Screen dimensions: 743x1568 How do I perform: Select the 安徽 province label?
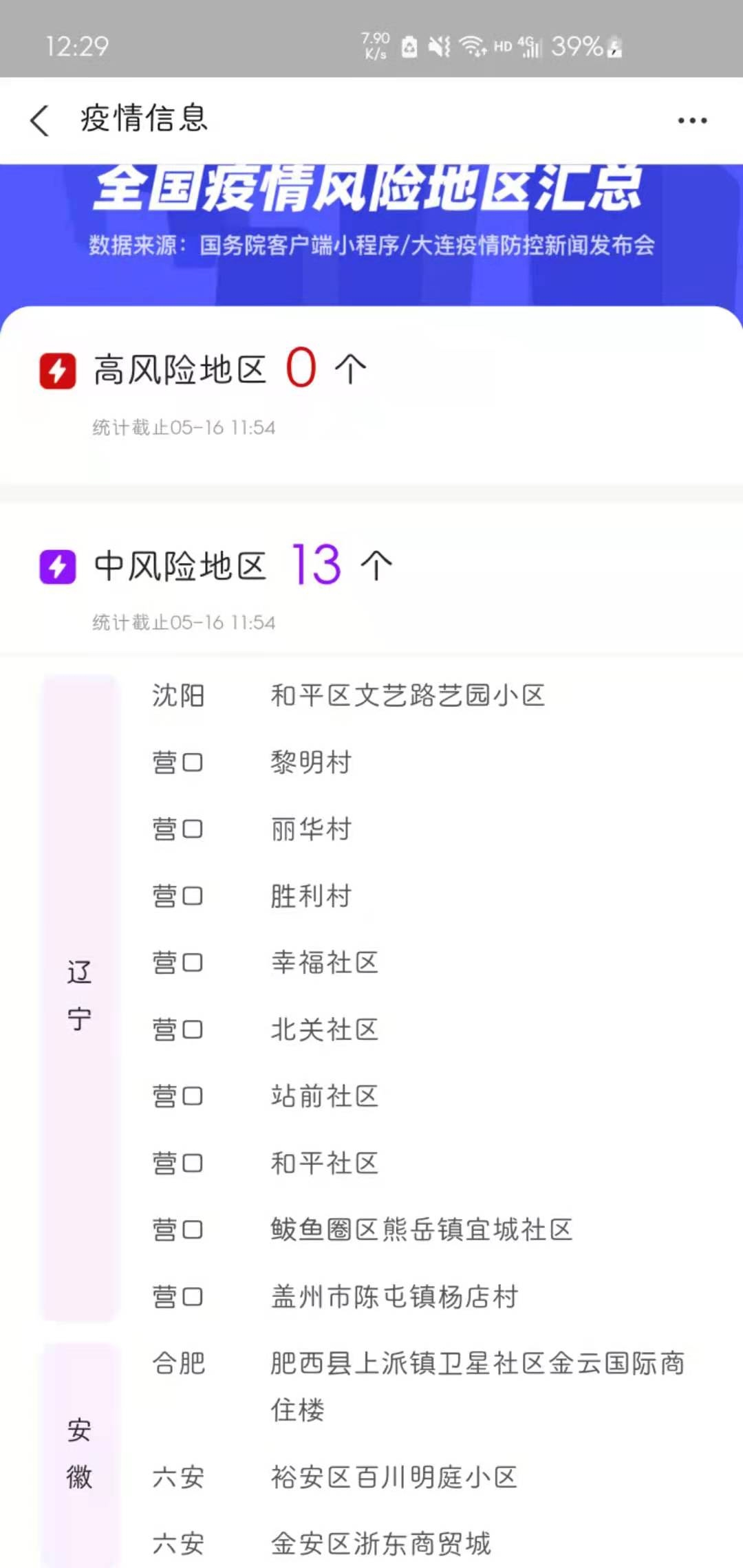point(79,1453)
